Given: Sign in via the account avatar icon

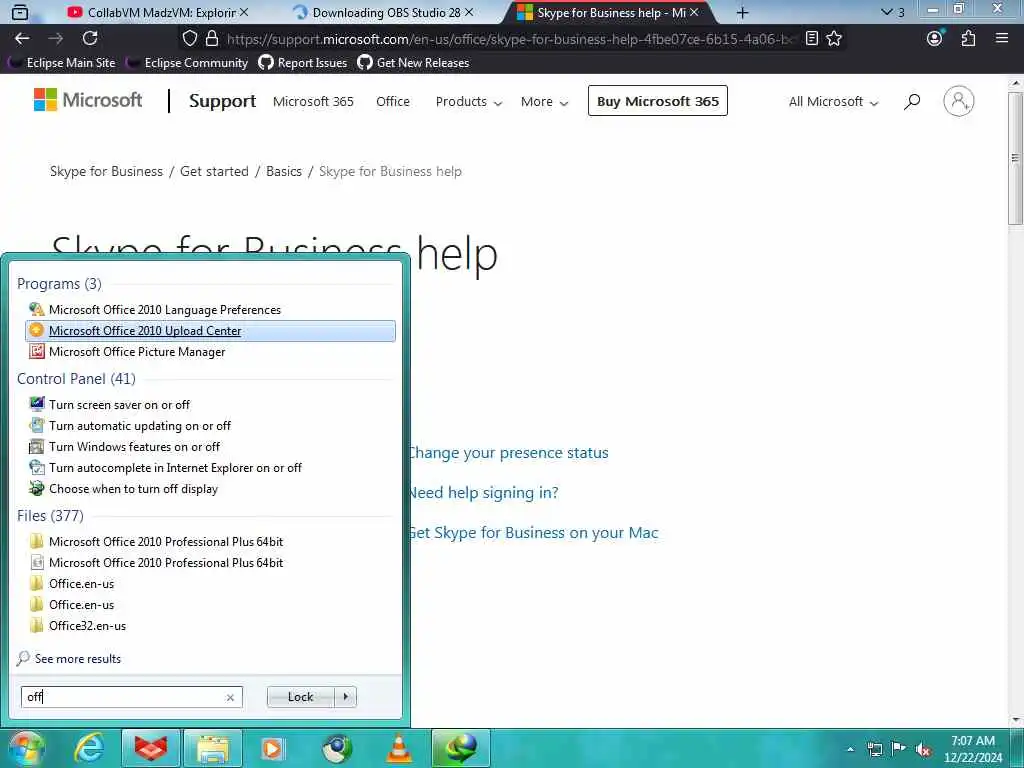Looking at the screenshot, I should coord(959,101).
